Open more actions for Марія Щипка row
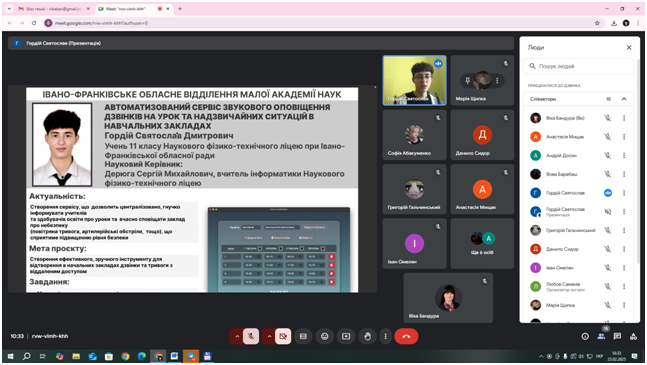This screenshot has height=365, width=647. point(624,305)
